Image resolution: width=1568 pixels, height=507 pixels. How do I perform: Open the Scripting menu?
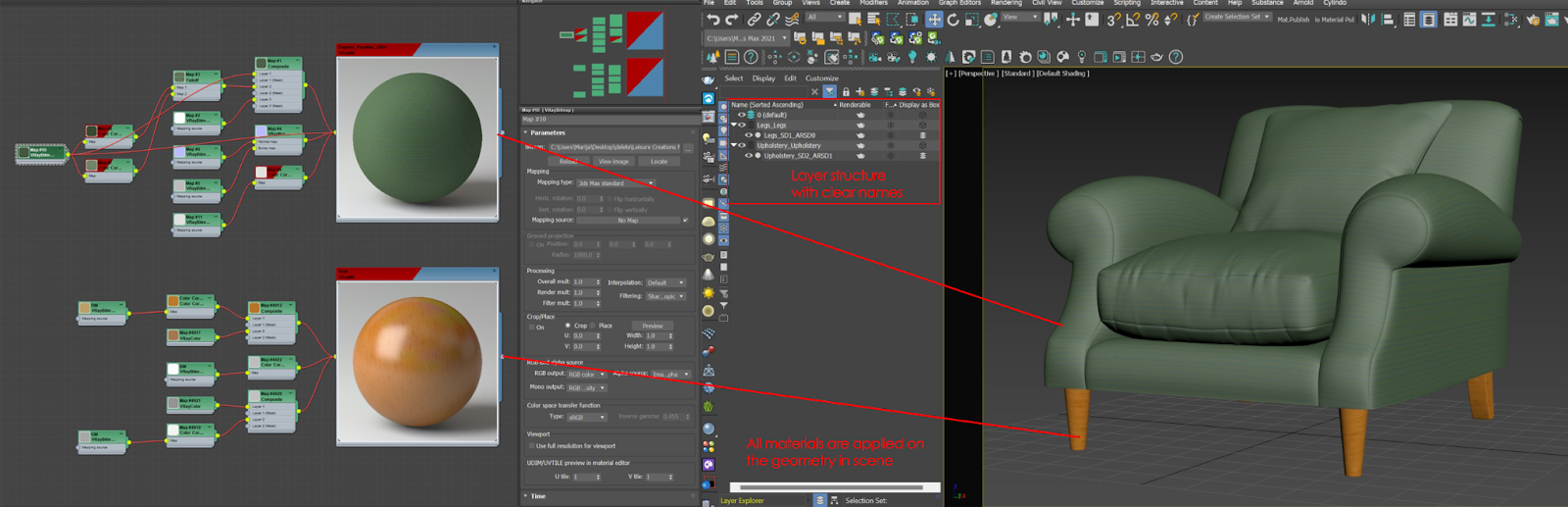click(1127, 3)
